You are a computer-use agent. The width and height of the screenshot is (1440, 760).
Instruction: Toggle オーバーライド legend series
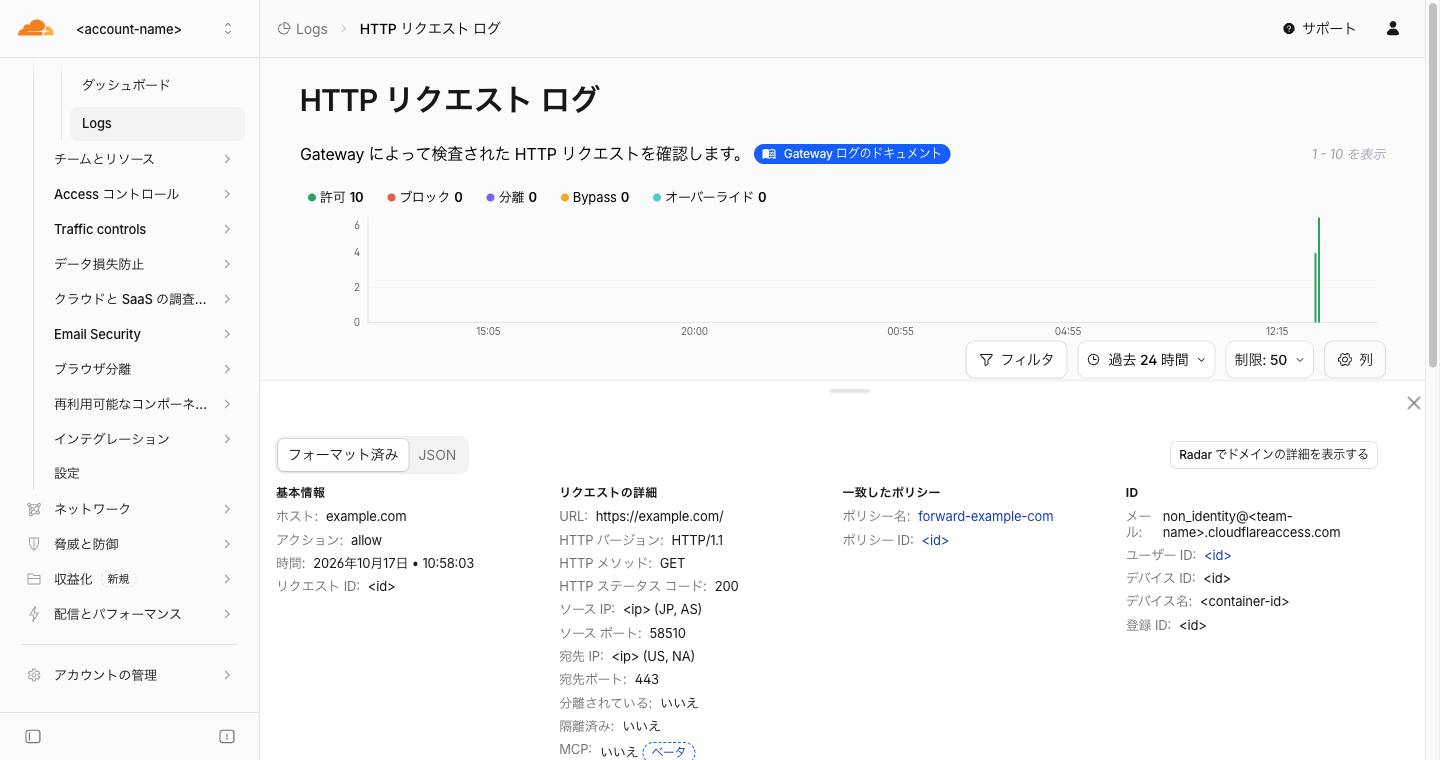point(709,197)
